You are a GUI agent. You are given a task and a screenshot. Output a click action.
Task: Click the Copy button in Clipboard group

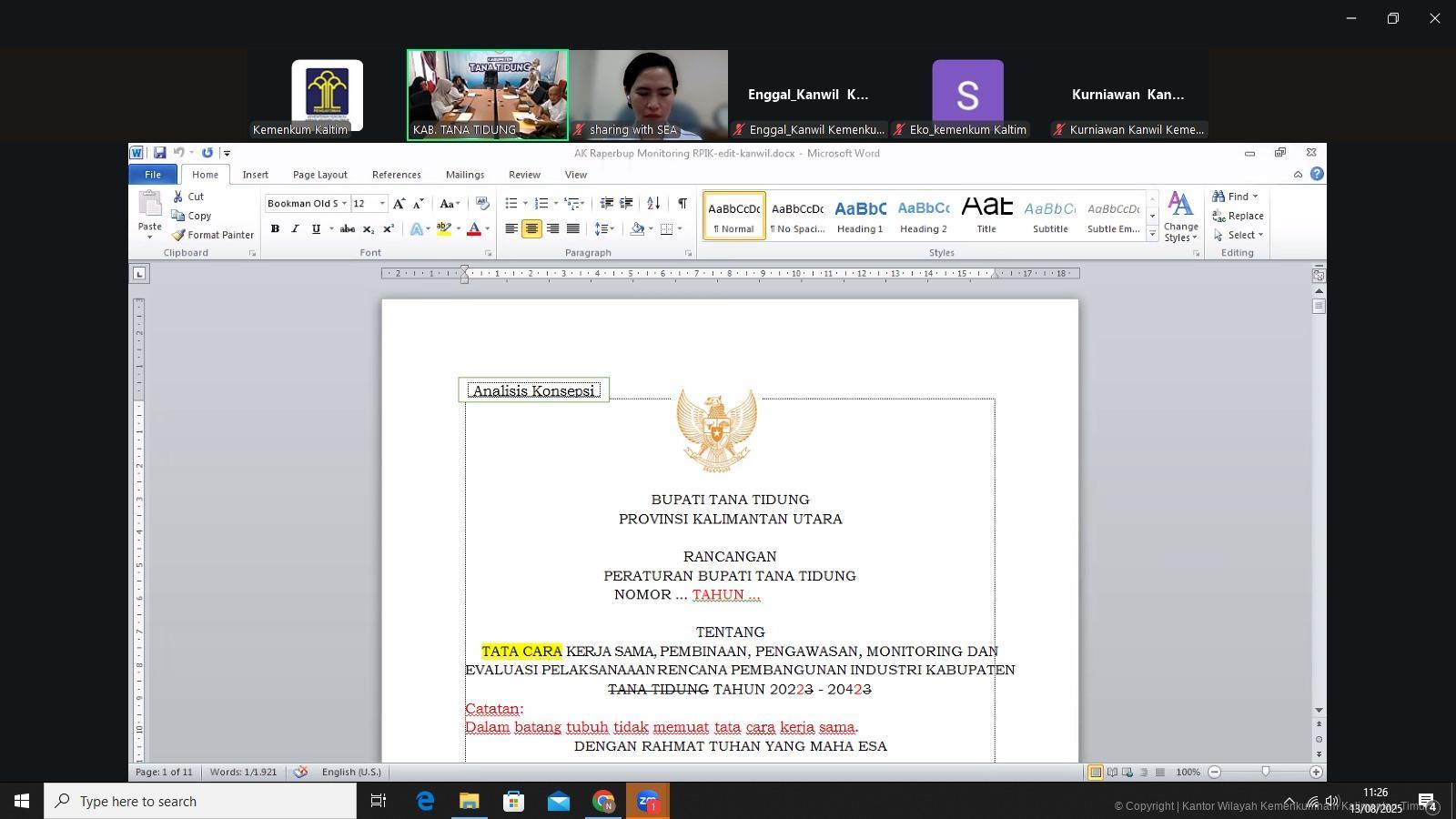point(192,216)
